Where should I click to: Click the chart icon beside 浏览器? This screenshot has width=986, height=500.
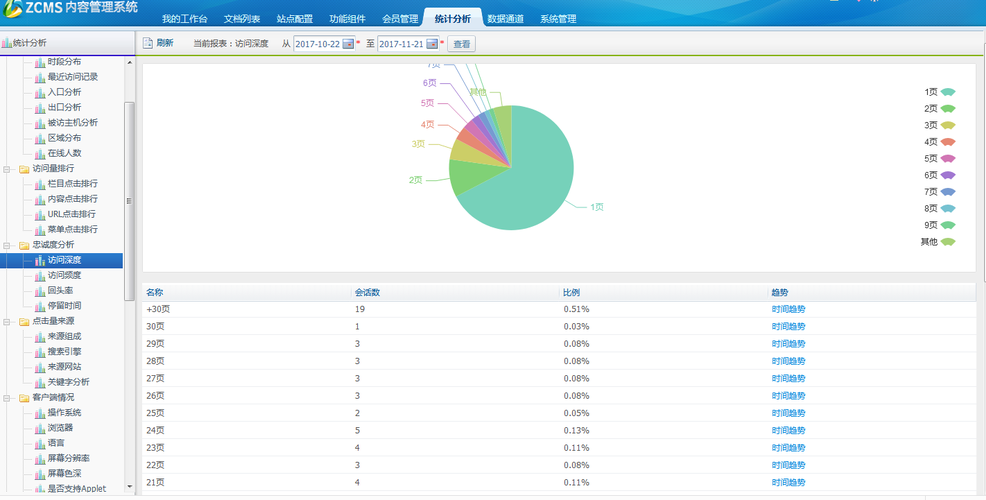[39, 428]
